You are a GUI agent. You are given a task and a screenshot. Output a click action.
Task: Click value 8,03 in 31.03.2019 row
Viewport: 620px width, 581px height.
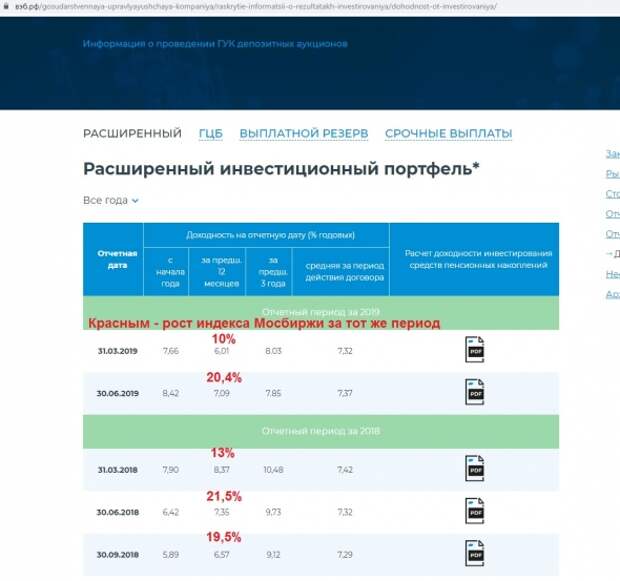click(273, 351)
